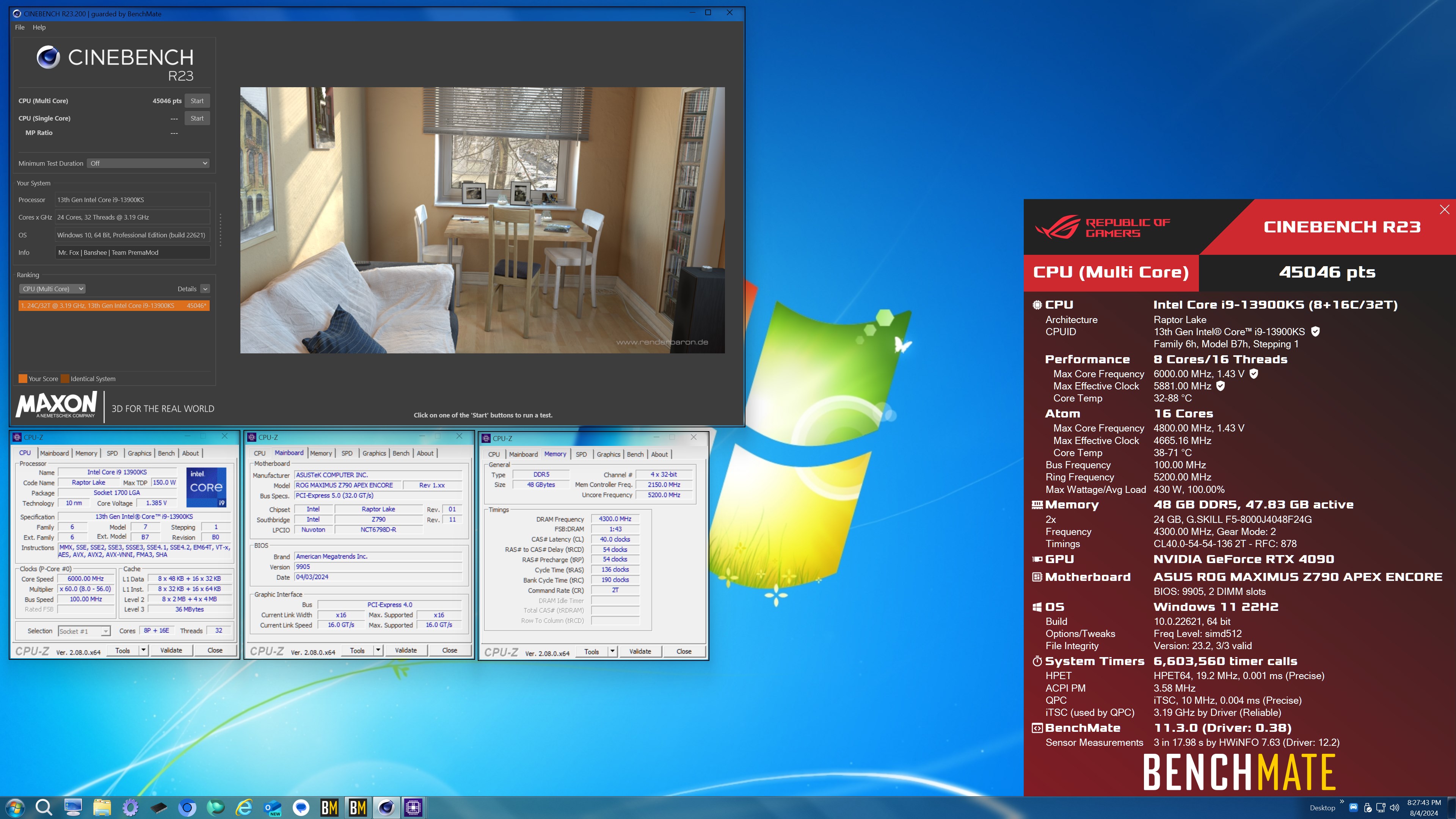Click the BIOS Version 9905 field
Viewport: 1456px width, 819px height.
coord(378,566)
